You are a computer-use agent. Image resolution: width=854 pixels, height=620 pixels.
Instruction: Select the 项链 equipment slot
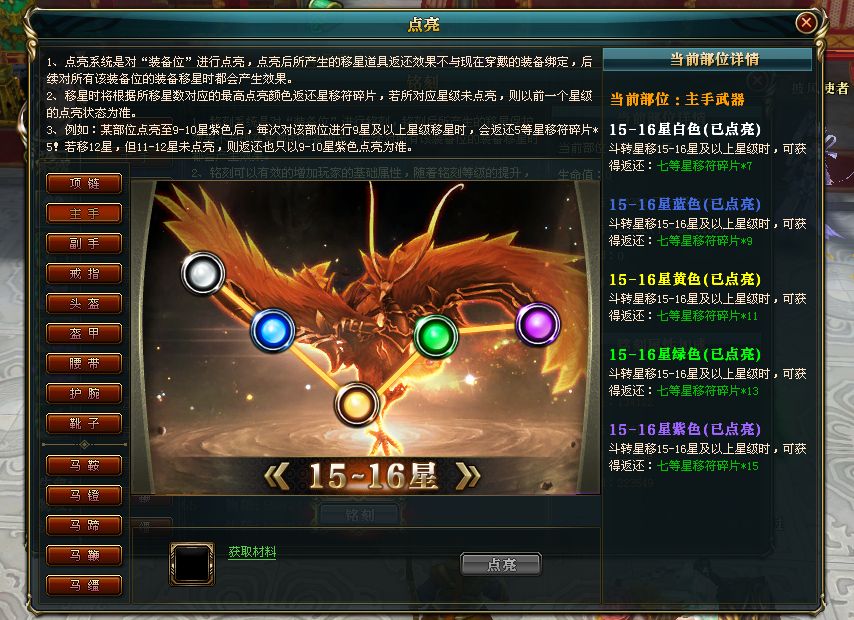(x=84, y=184)
